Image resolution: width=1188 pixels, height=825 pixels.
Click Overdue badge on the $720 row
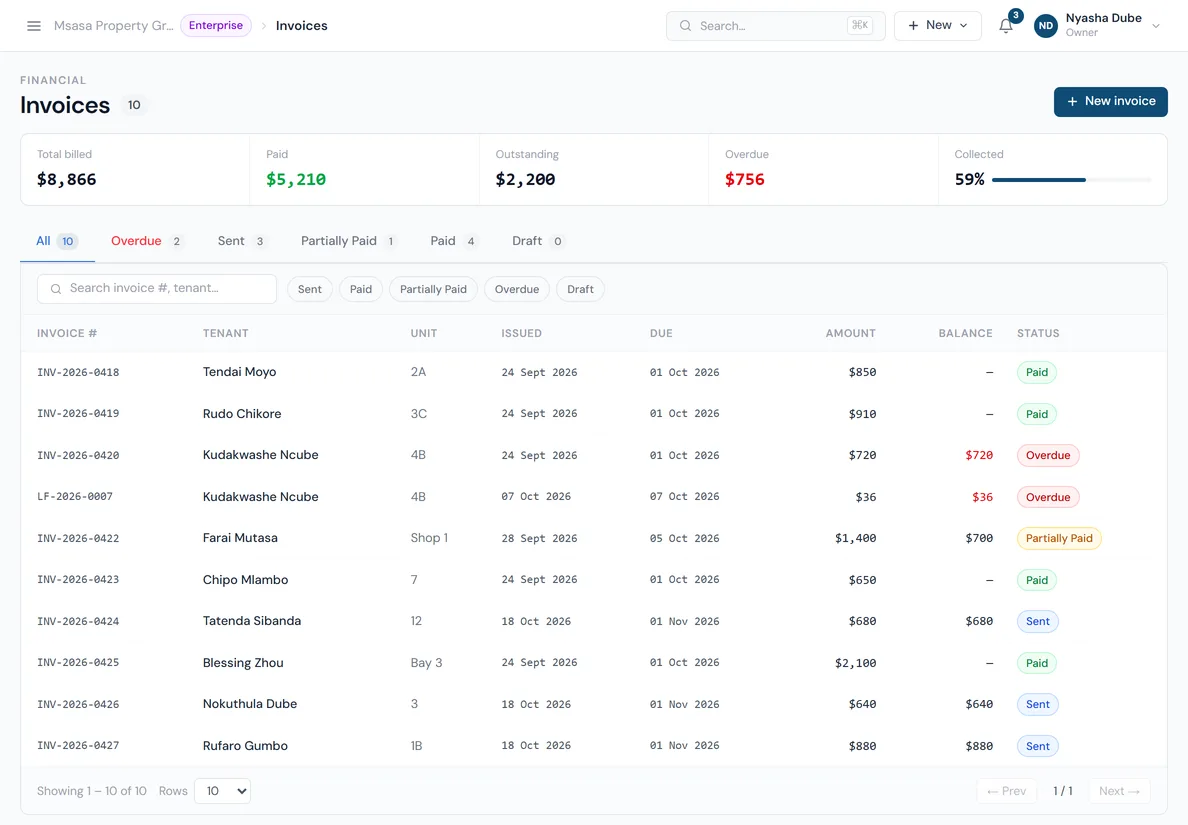1048,455
